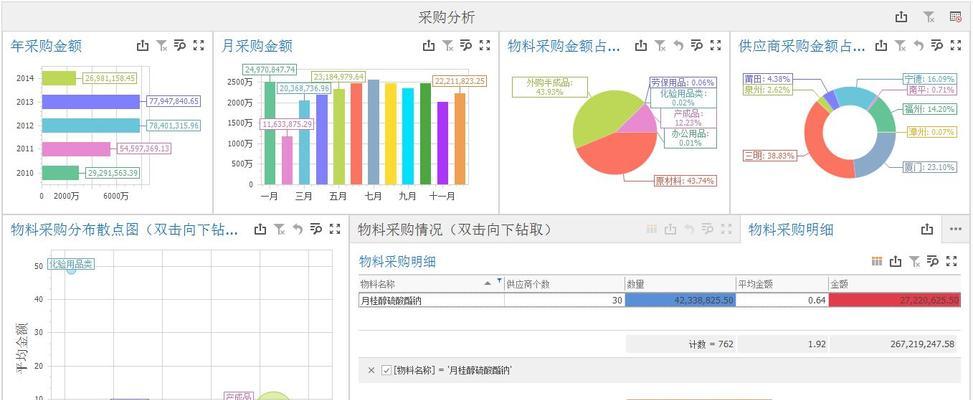Inspect data icon on 月采购金额 panel

(466, 45)
